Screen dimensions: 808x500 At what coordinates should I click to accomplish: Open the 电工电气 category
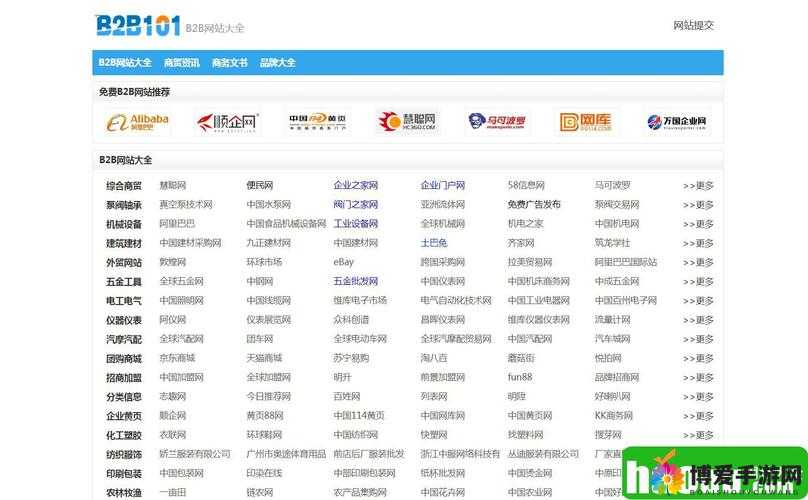pos(124,301)
